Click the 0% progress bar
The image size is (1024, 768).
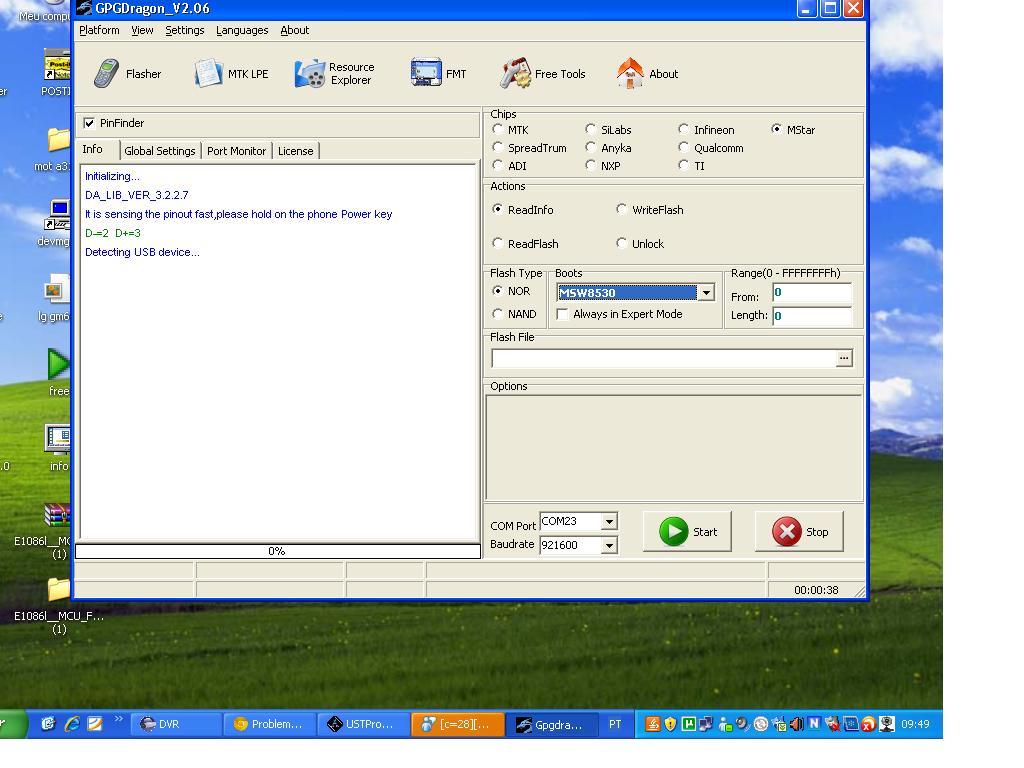278,551
